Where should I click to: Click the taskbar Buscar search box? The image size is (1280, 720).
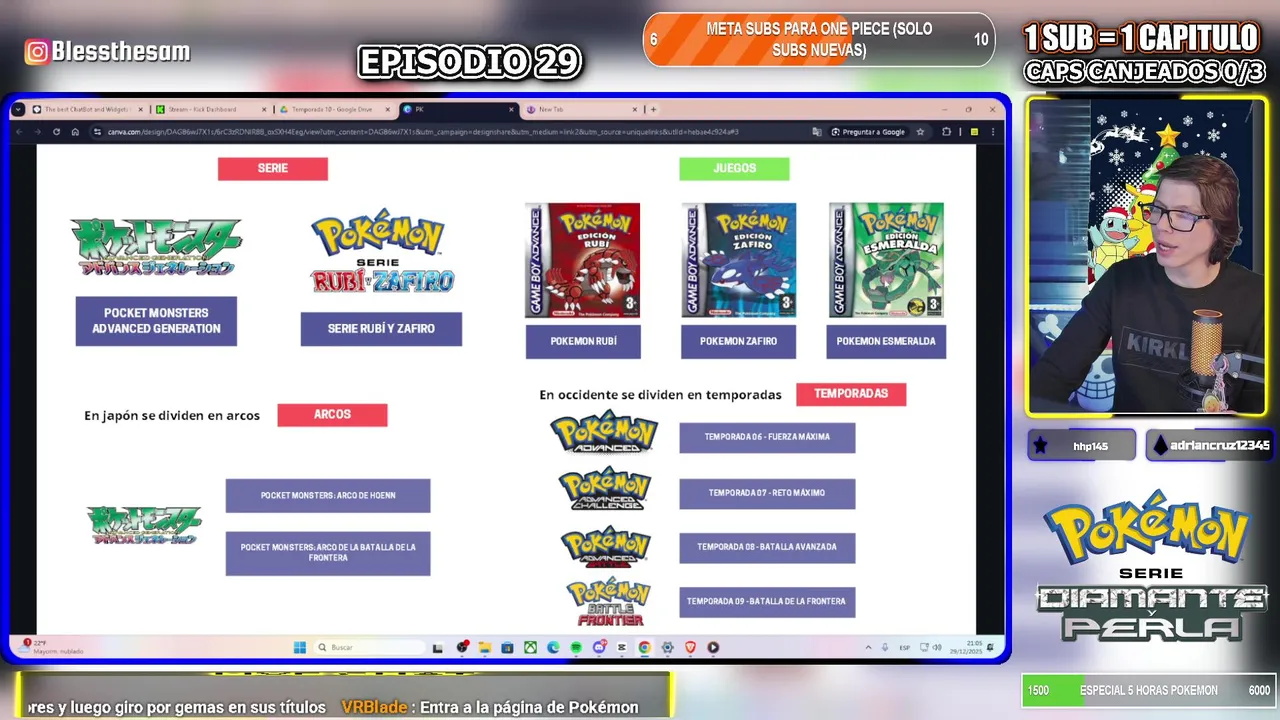(x=370, y=647)
